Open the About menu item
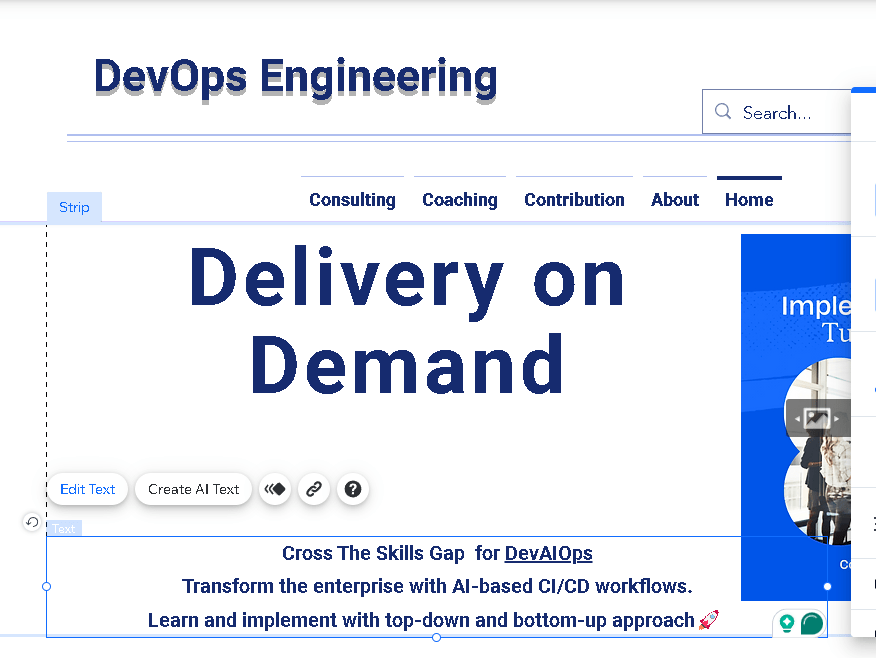 click(675, 199)
